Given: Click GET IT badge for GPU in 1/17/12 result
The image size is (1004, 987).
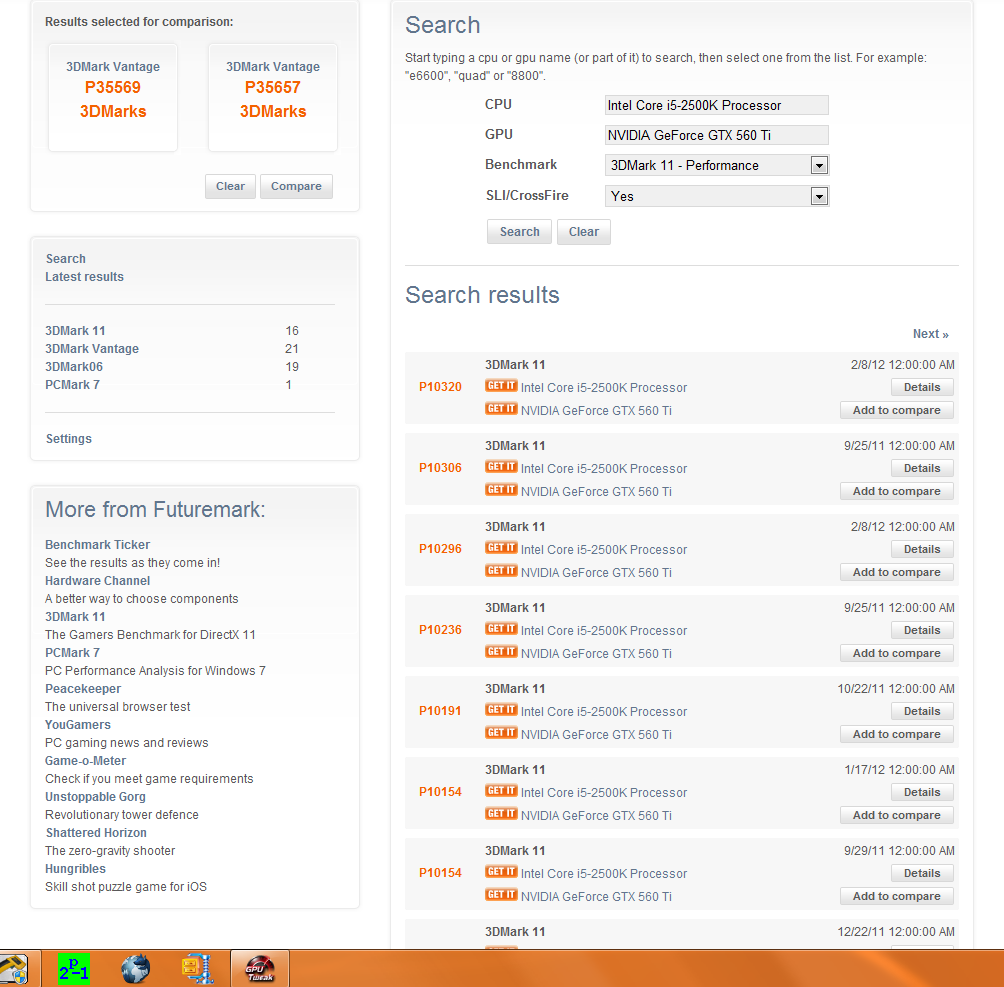Looking at the screenshot, I should (x=501, y=814).
